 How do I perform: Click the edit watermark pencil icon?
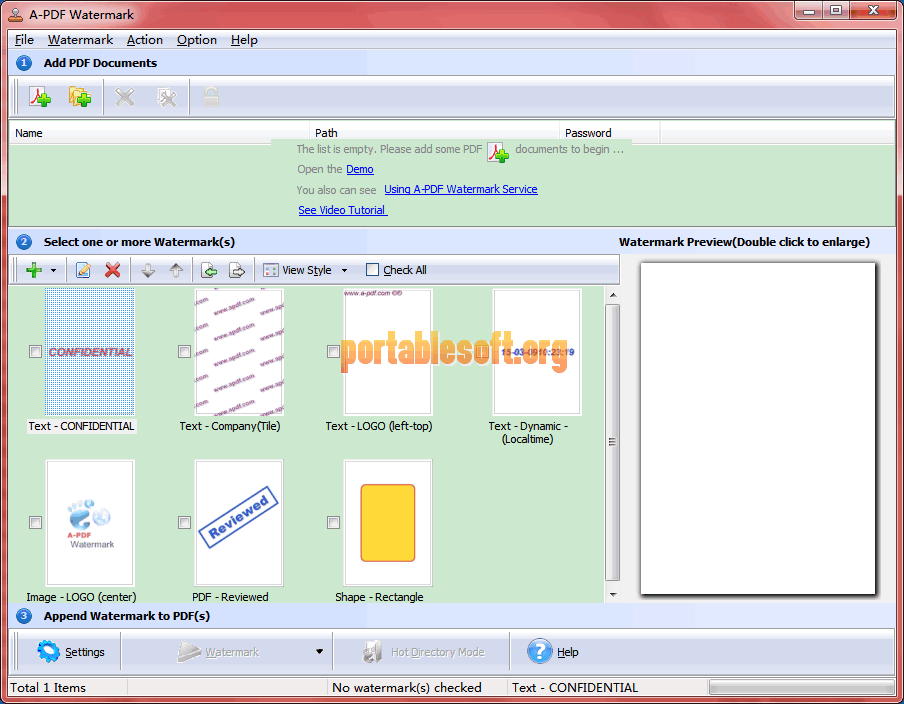[84, 270]
